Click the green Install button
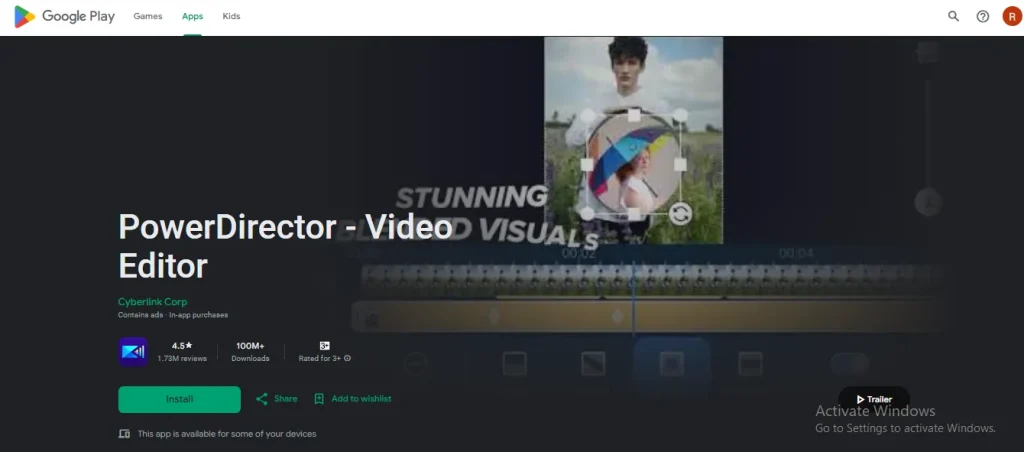This screenshot has height=452, width=1024. click(x=180, y=399)
